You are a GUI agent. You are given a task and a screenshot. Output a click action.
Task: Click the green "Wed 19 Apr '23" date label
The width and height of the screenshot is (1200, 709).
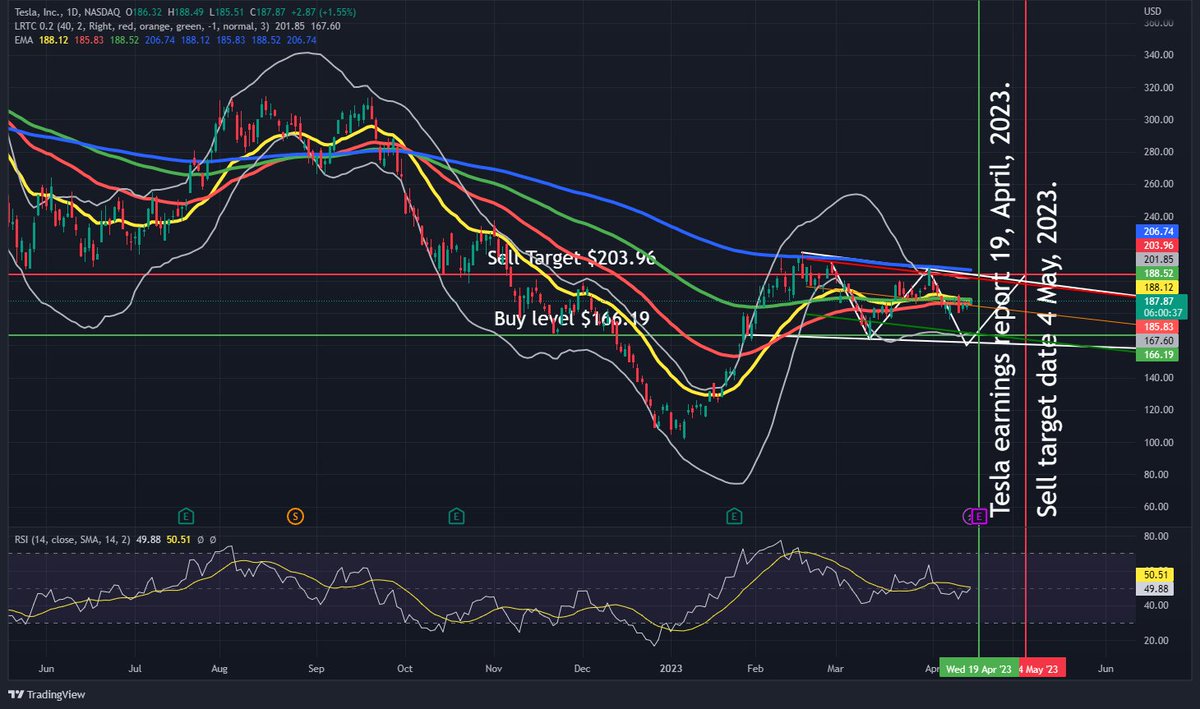point(977,669)
